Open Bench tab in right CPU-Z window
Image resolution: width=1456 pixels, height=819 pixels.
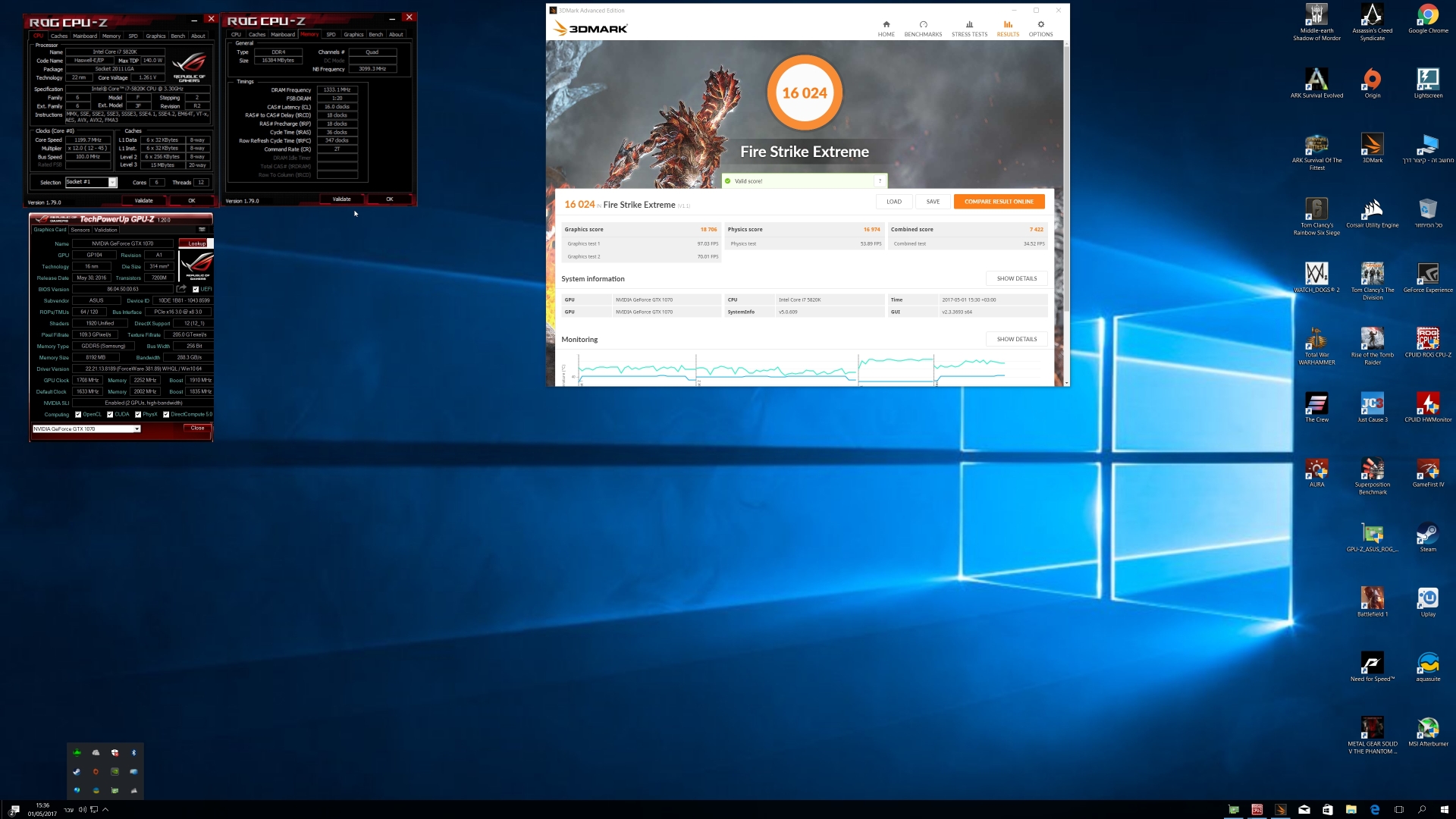click(x=375, y=34)
